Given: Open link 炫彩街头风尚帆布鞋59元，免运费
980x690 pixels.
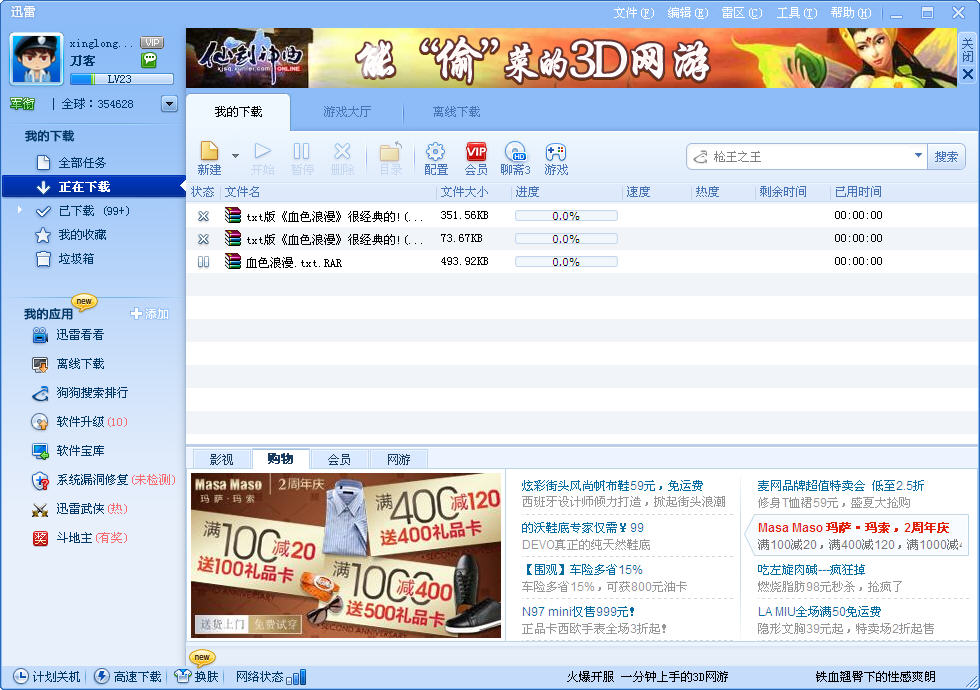Looking at the screenshot, I should (x=612, y=486).
